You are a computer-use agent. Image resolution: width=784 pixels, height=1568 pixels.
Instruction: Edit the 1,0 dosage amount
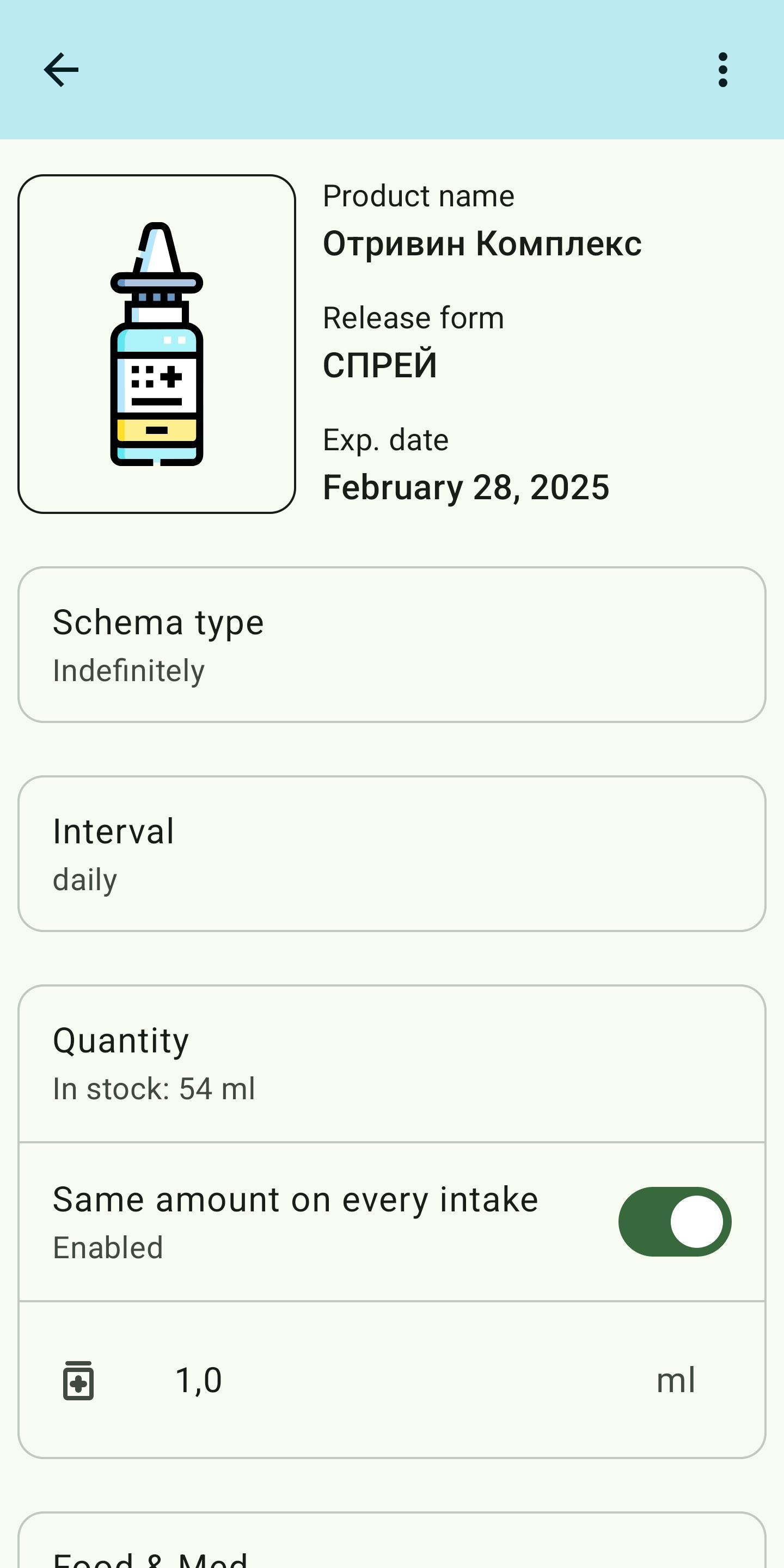pyautogui.click(x=198, y=1380)
